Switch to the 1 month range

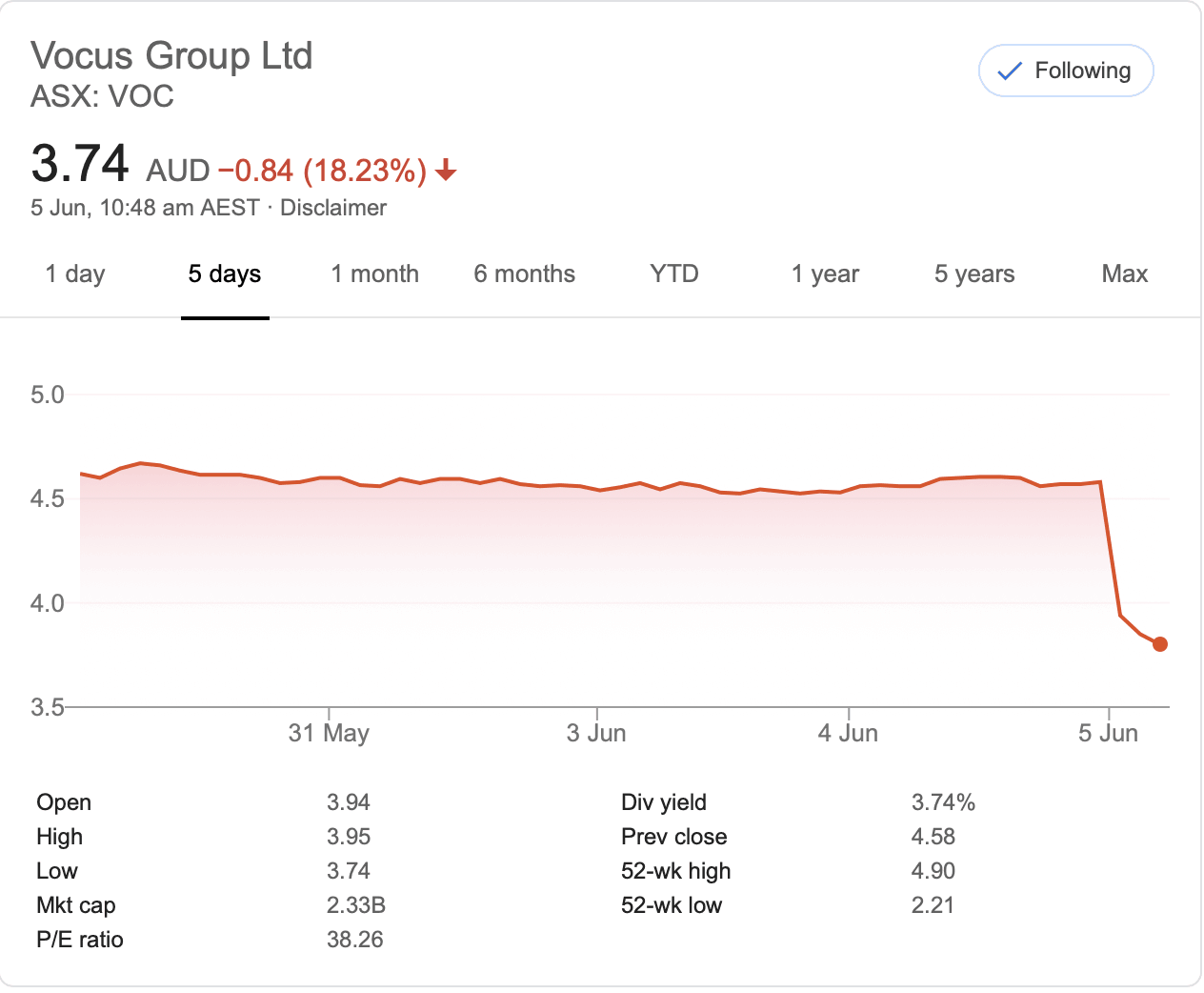point(374,274)
